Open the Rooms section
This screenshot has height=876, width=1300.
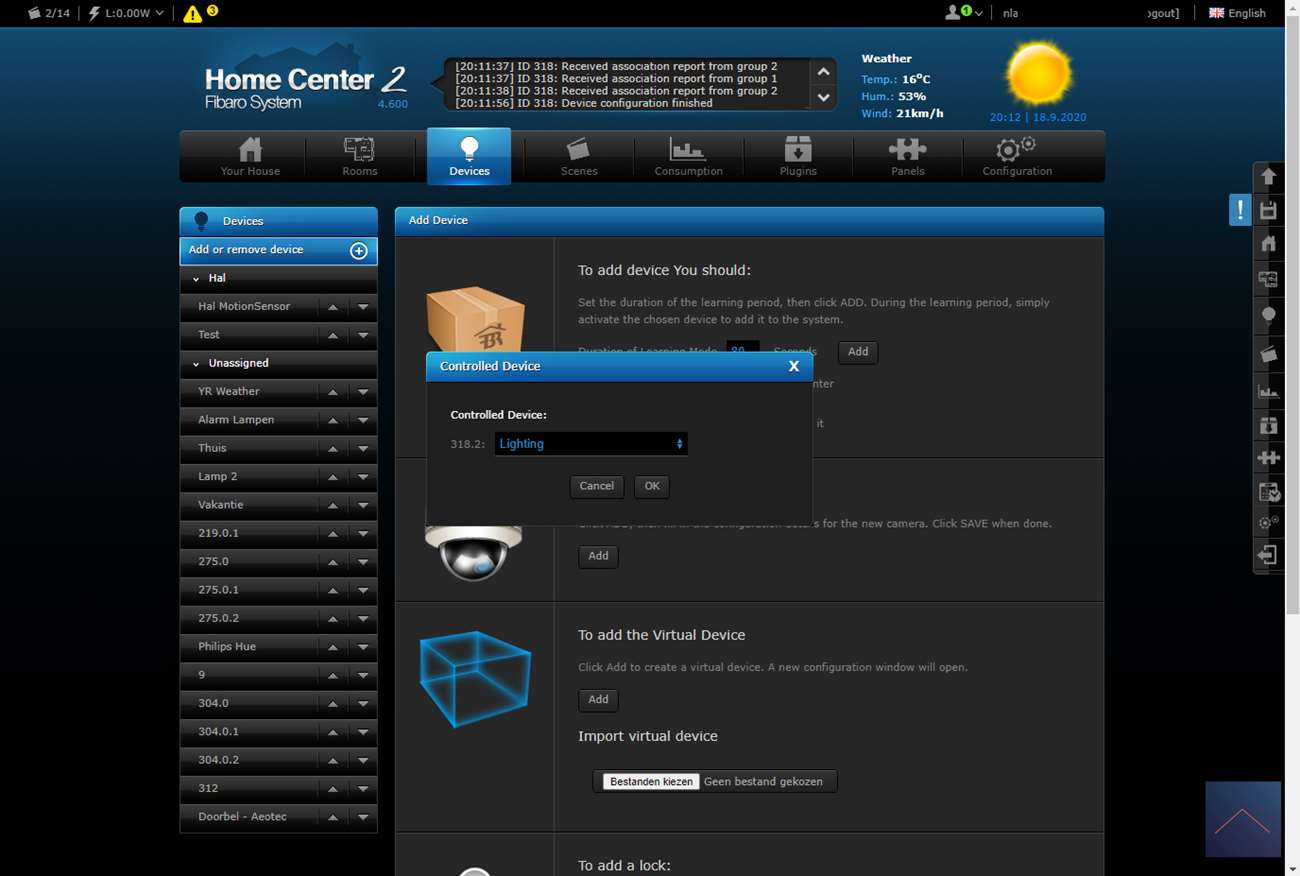[359, 156]
